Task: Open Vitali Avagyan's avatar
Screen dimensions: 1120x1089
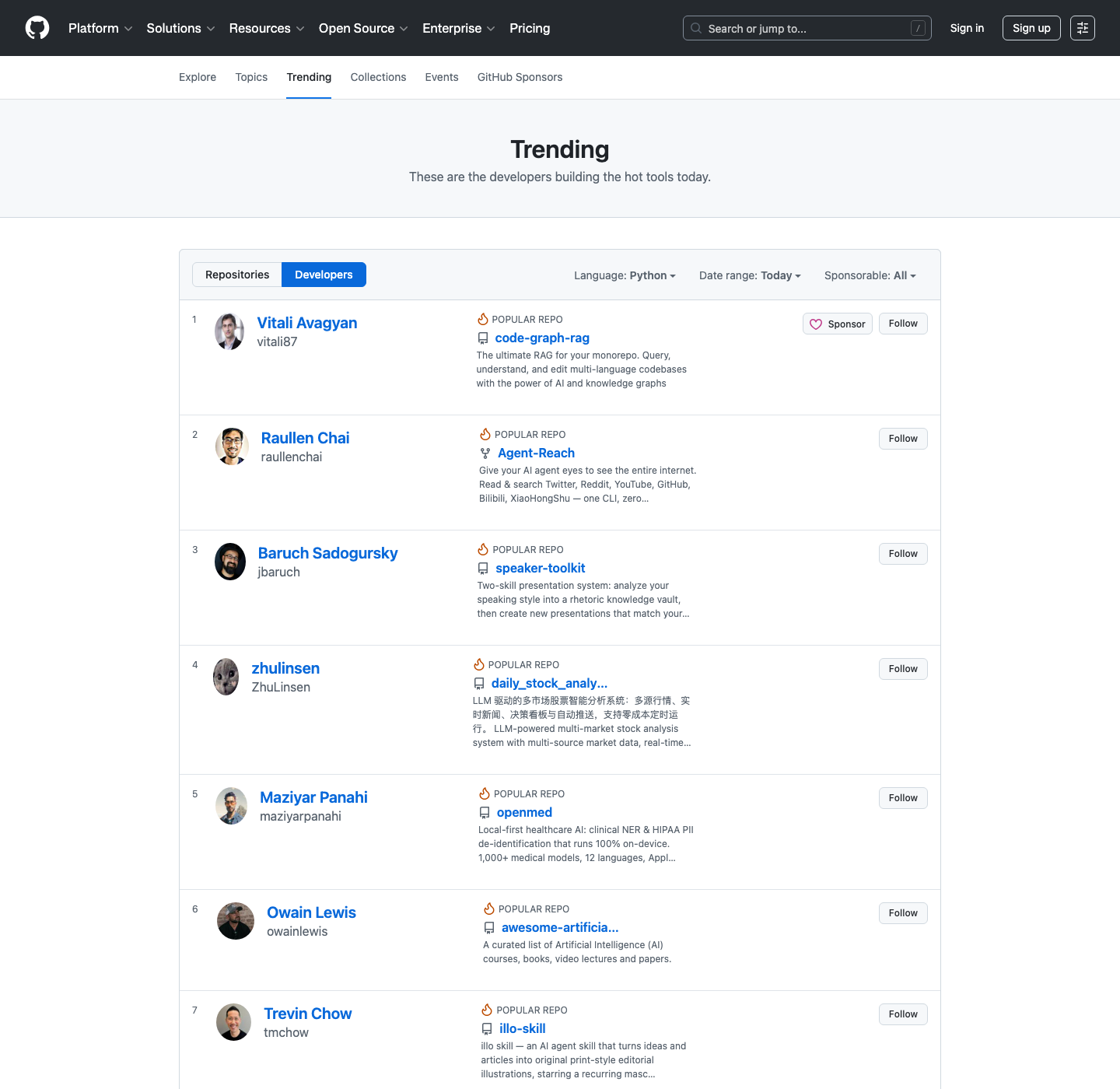Action: click(x=229, y=331)
